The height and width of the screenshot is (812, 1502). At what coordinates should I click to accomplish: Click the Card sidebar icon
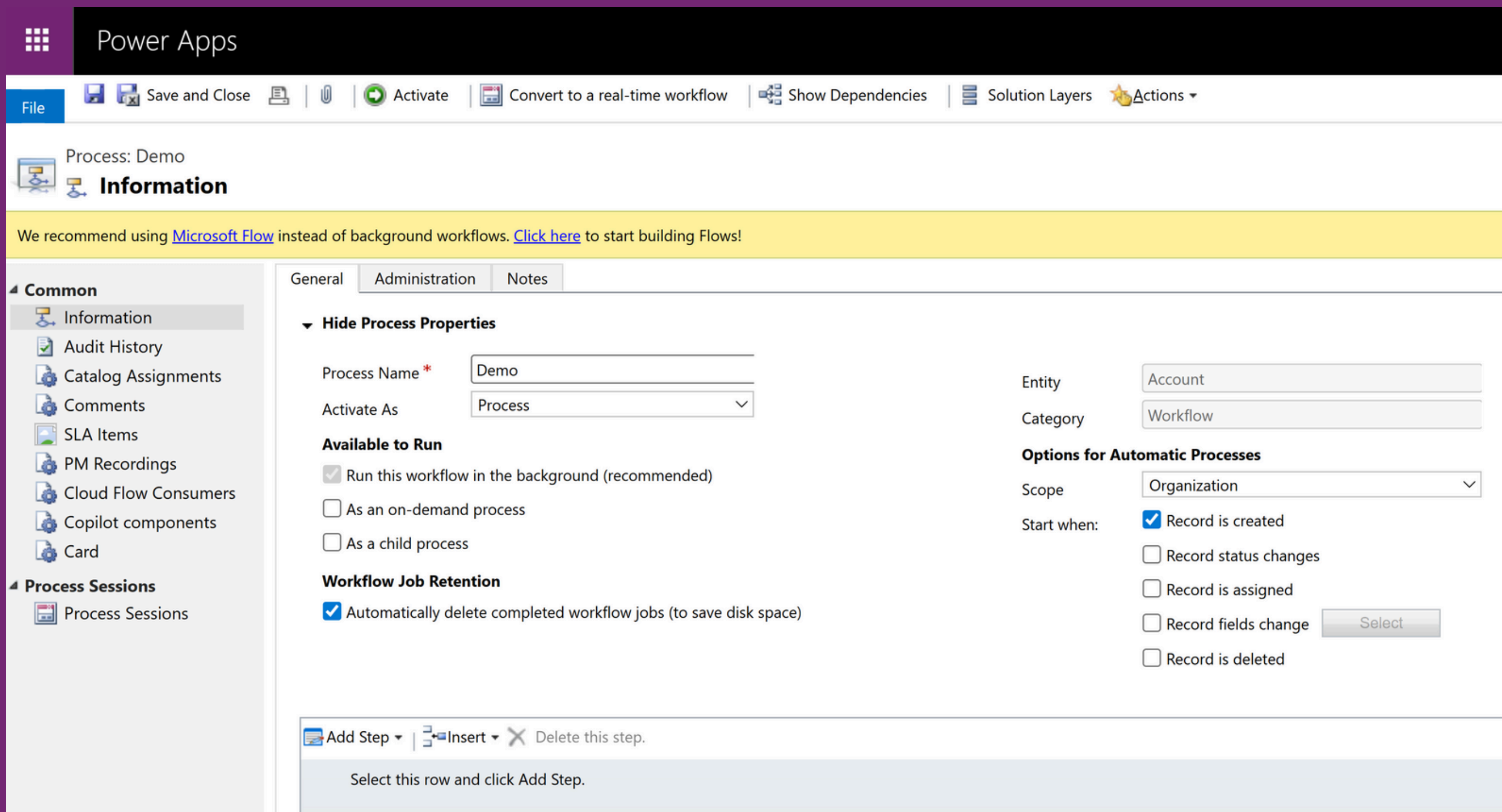point(46,551)
